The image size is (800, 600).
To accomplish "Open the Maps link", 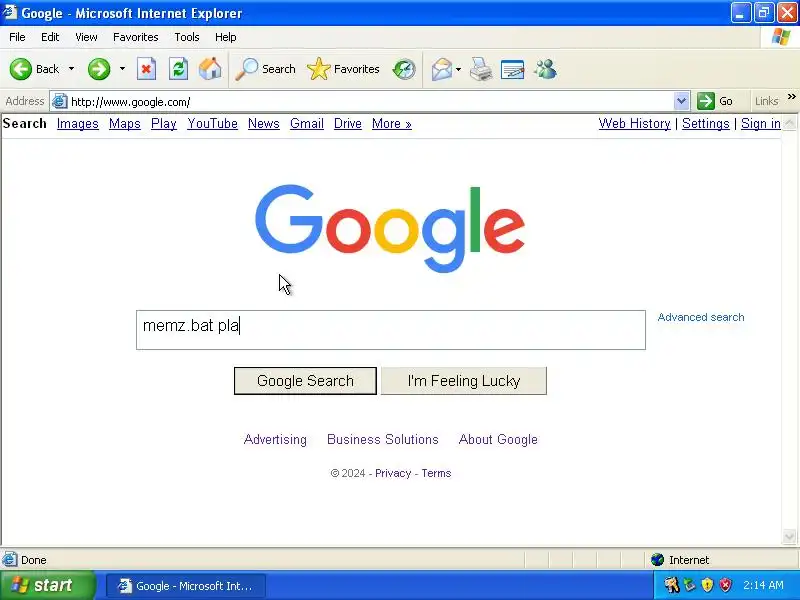I will pos(124,123).
